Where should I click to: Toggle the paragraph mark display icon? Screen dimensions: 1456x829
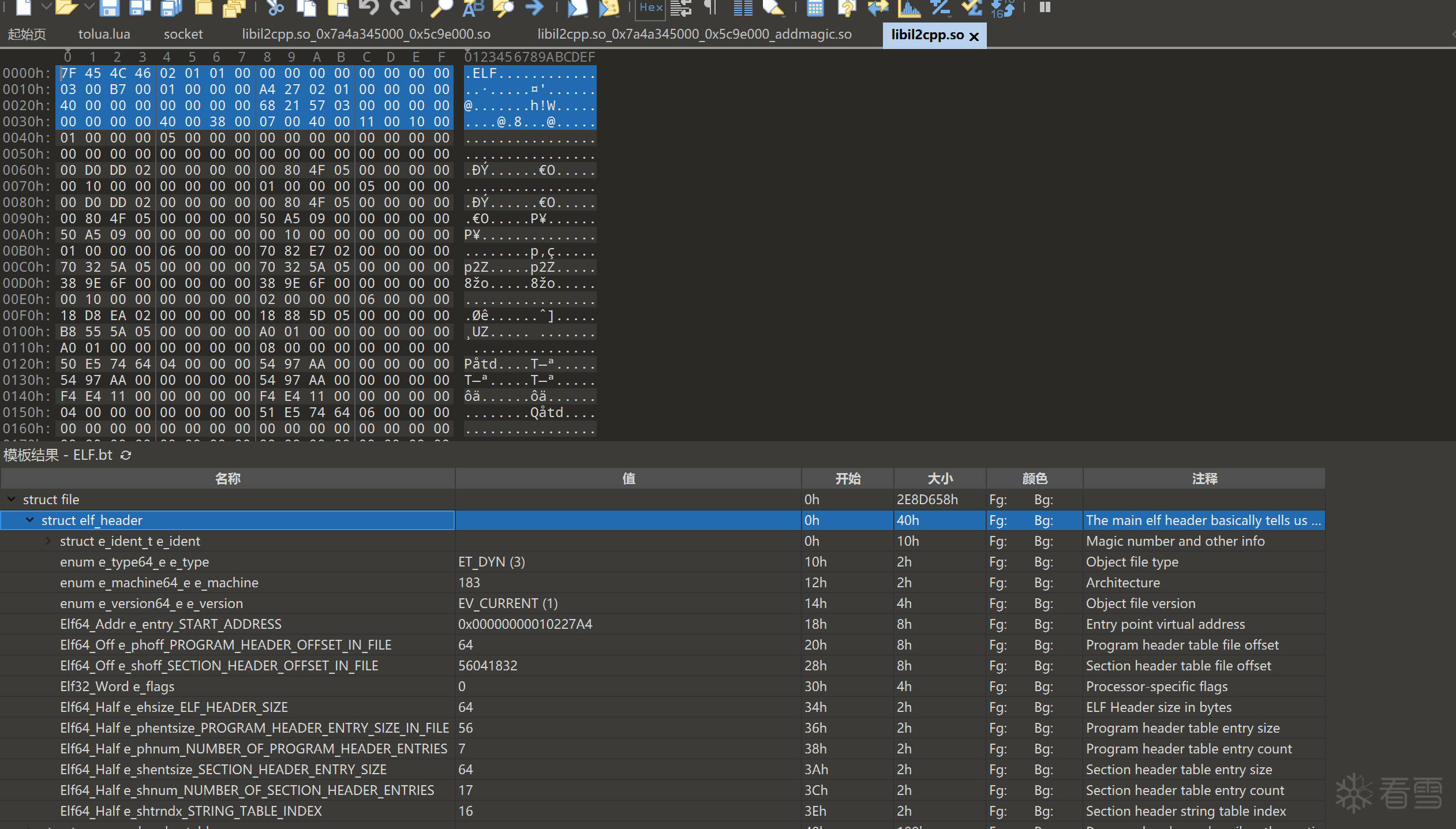point(710,8)
